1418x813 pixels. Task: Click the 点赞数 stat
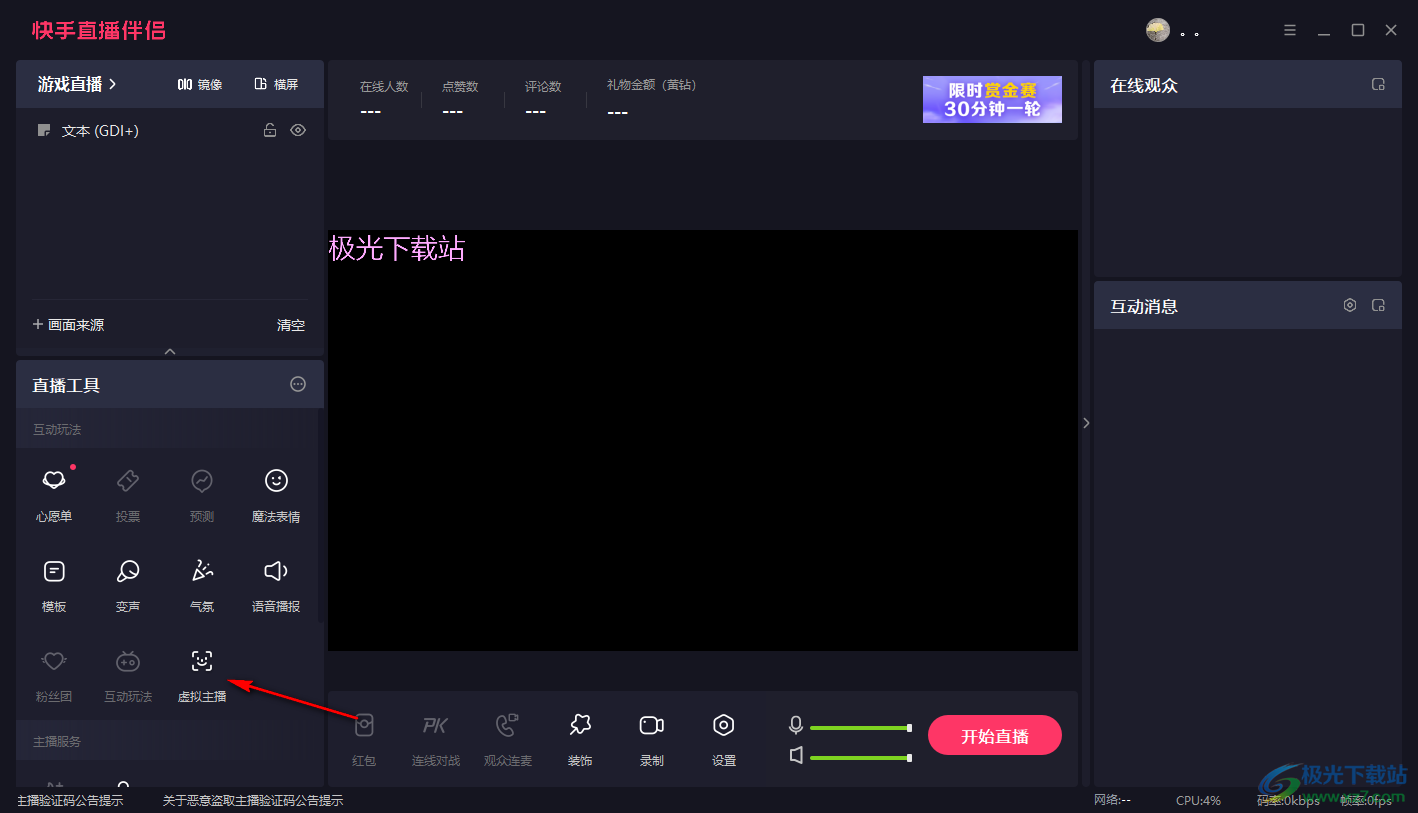[x=460, y=98]
